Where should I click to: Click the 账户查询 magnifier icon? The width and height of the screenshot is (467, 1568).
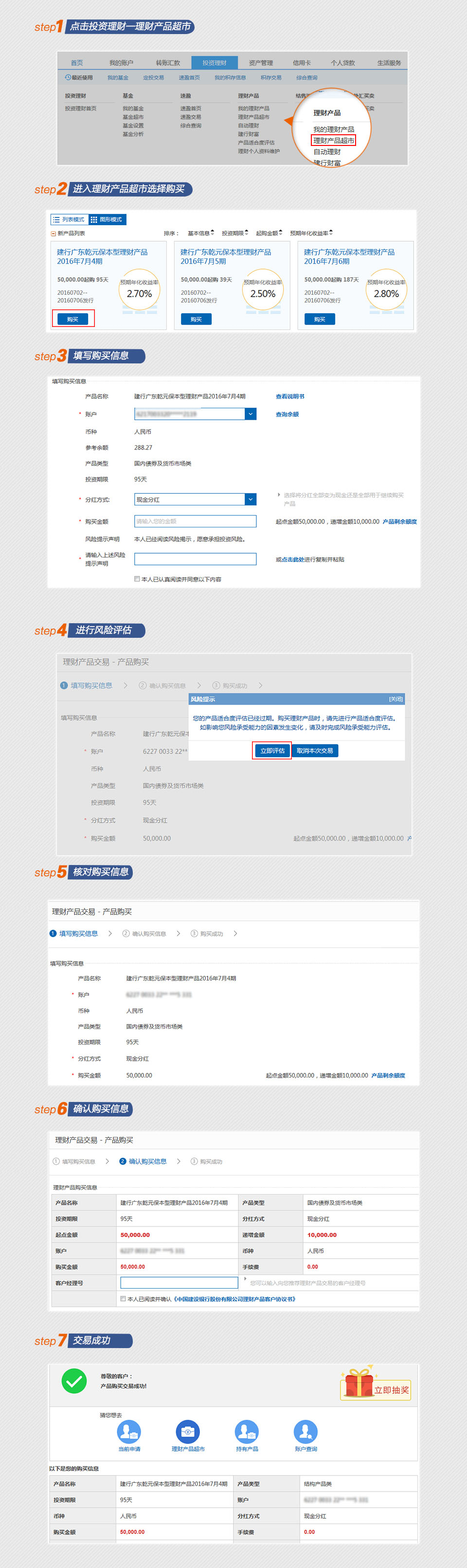click(305, 1431)
